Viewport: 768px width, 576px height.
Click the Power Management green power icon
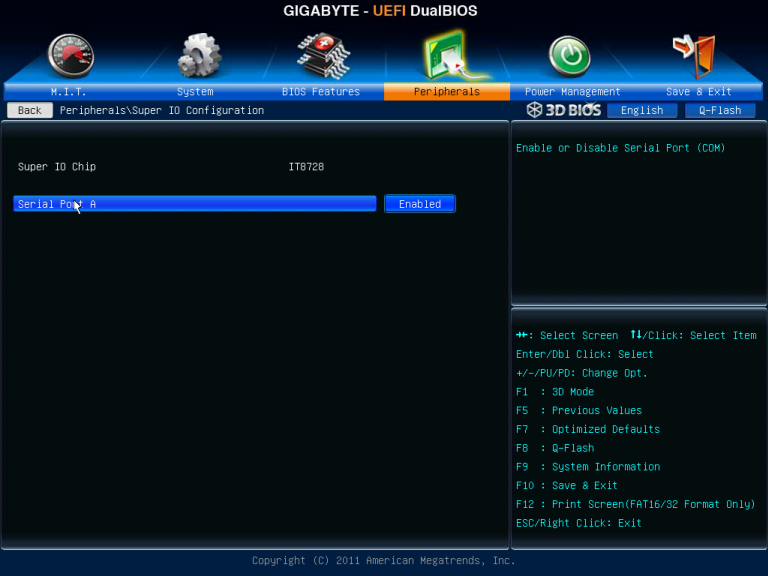point(569,56)
